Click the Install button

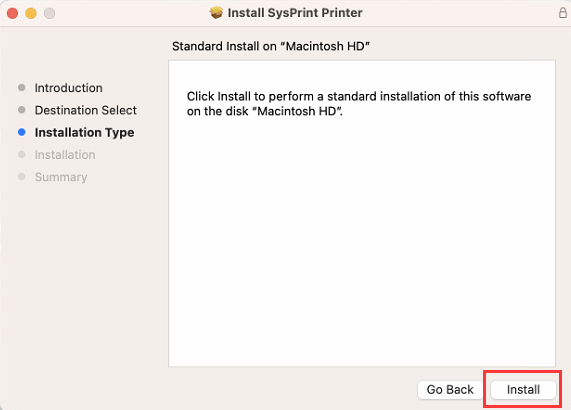pos(523,390)
